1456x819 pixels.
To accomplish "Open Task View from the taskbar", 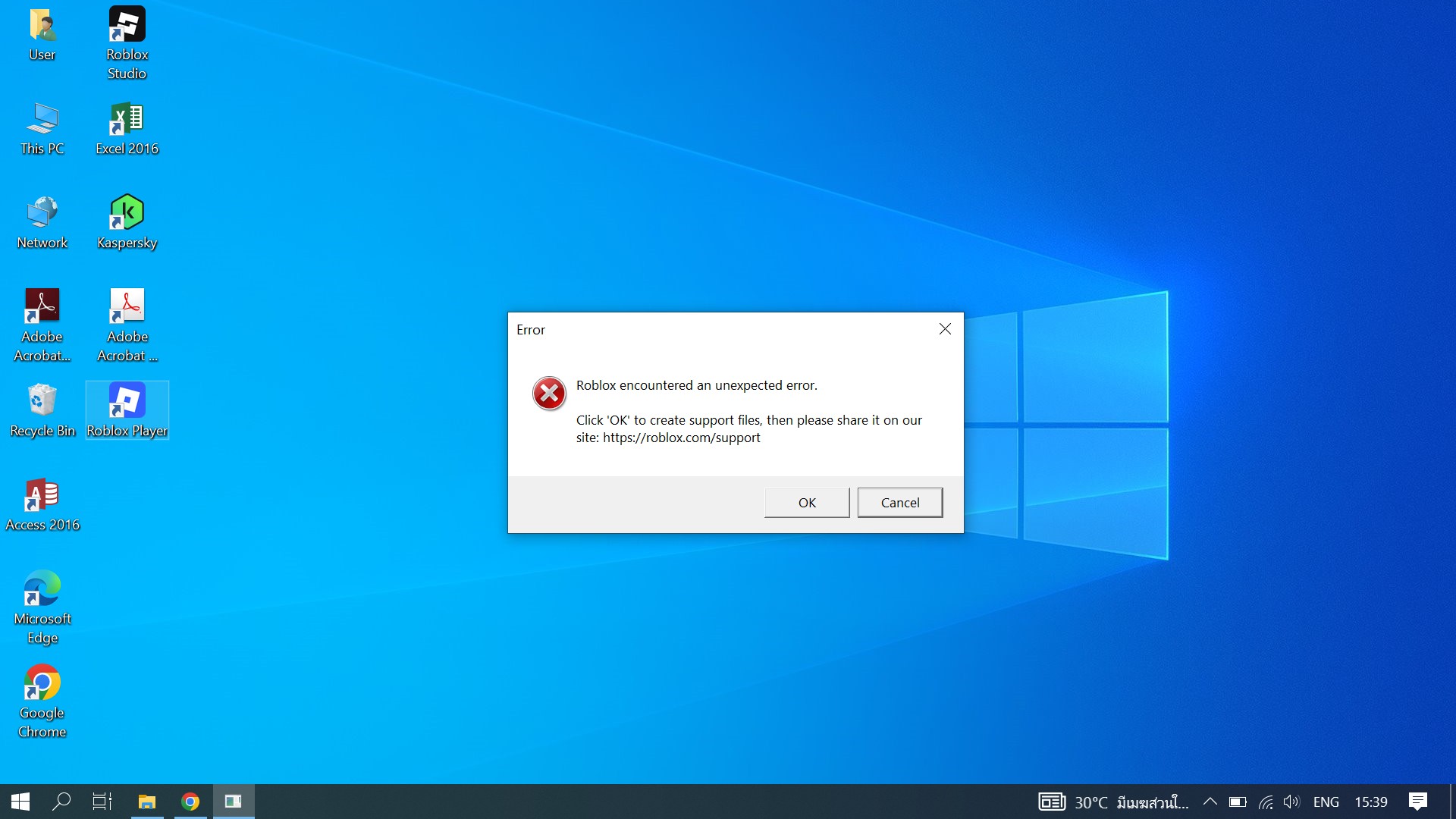I will [102, 802].
